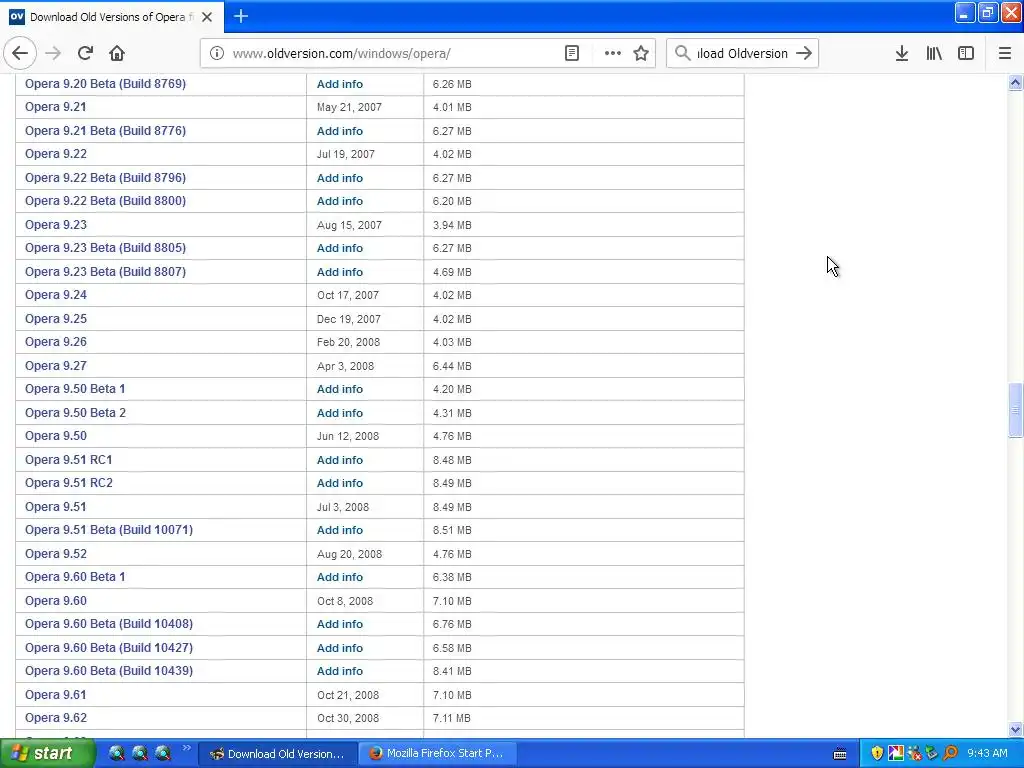1024x768 pixels.
Task: Open Opera 9.51 RC1 link
Action: (x=69, y=460)
